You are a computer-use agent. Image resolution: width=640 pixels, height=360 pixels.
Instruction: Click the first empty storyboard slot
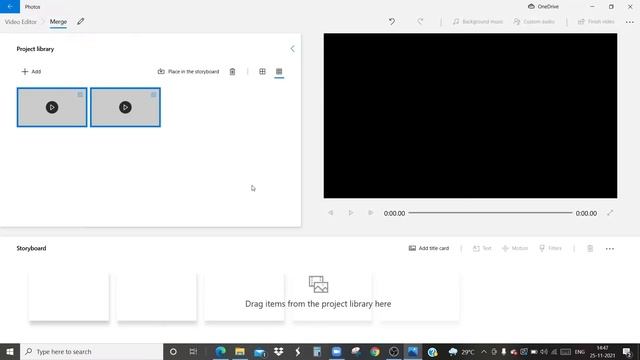[69, 297]
